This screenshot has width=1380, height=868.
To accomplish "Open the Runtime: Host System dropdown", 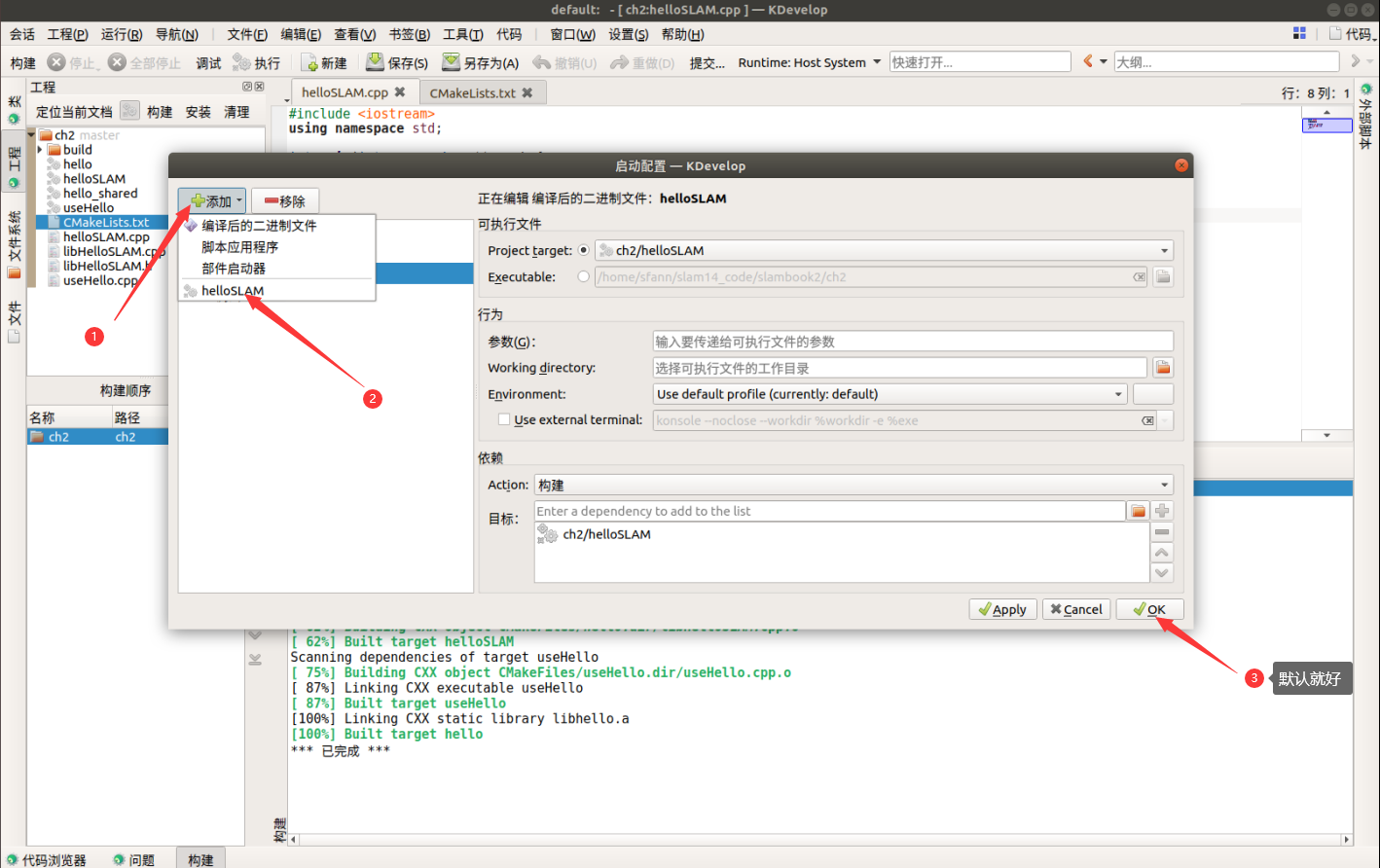I will tap(809, 62).
